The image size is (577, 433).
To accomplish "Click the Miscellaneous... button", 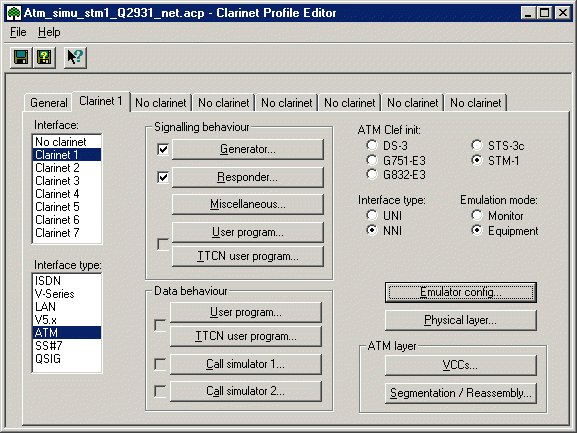I will coord(248,204).
